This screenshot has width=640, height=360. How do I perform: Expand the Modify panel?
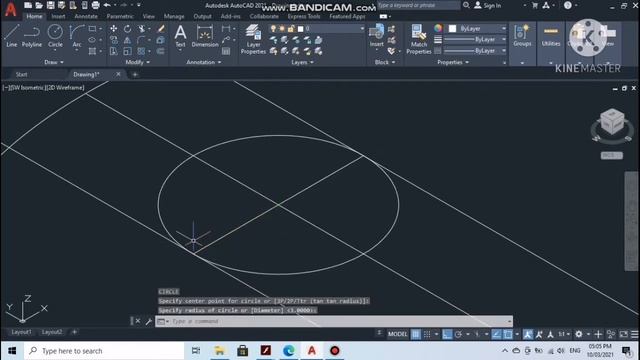click(x=138, y=62)
